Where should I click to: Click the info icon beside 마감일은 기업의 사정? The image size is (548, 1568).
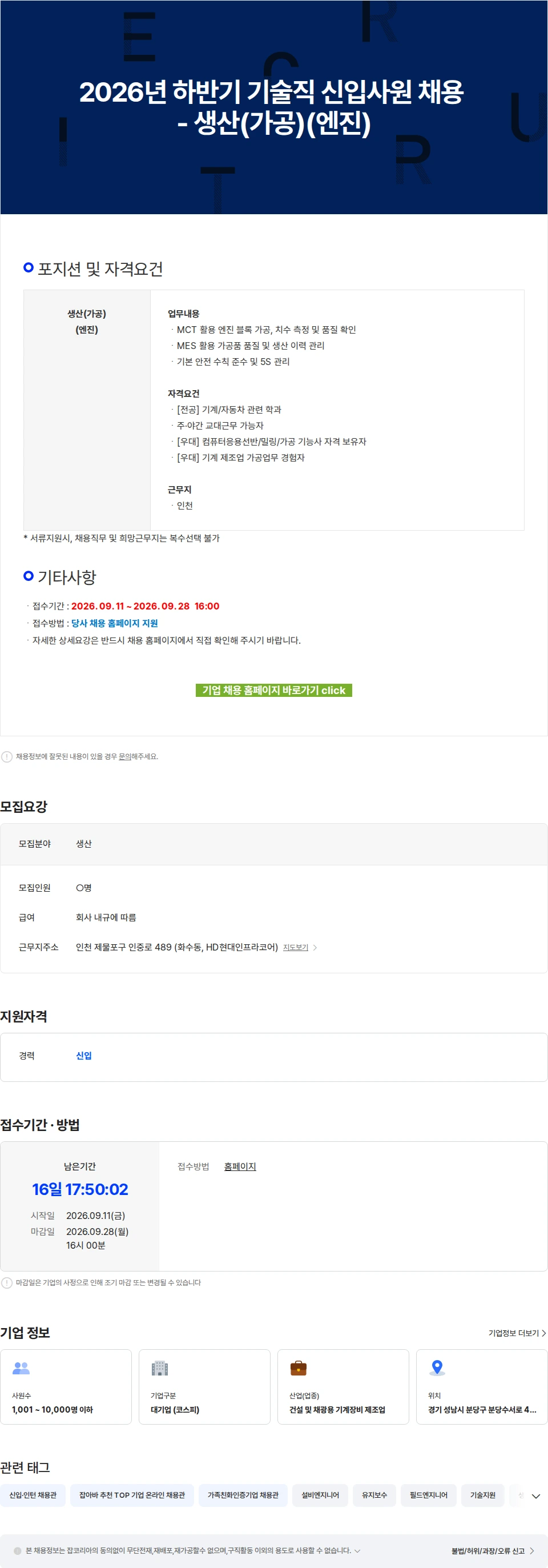click(7, 1282)
